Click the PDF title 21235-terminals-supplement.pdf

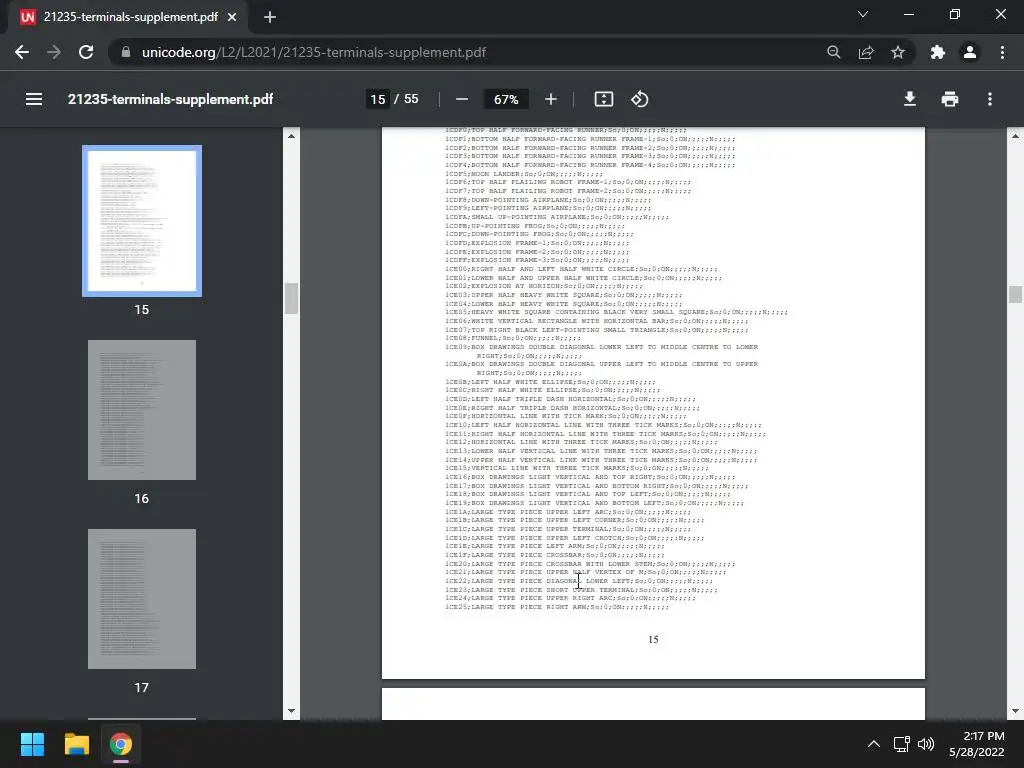[x=170, y=99]
